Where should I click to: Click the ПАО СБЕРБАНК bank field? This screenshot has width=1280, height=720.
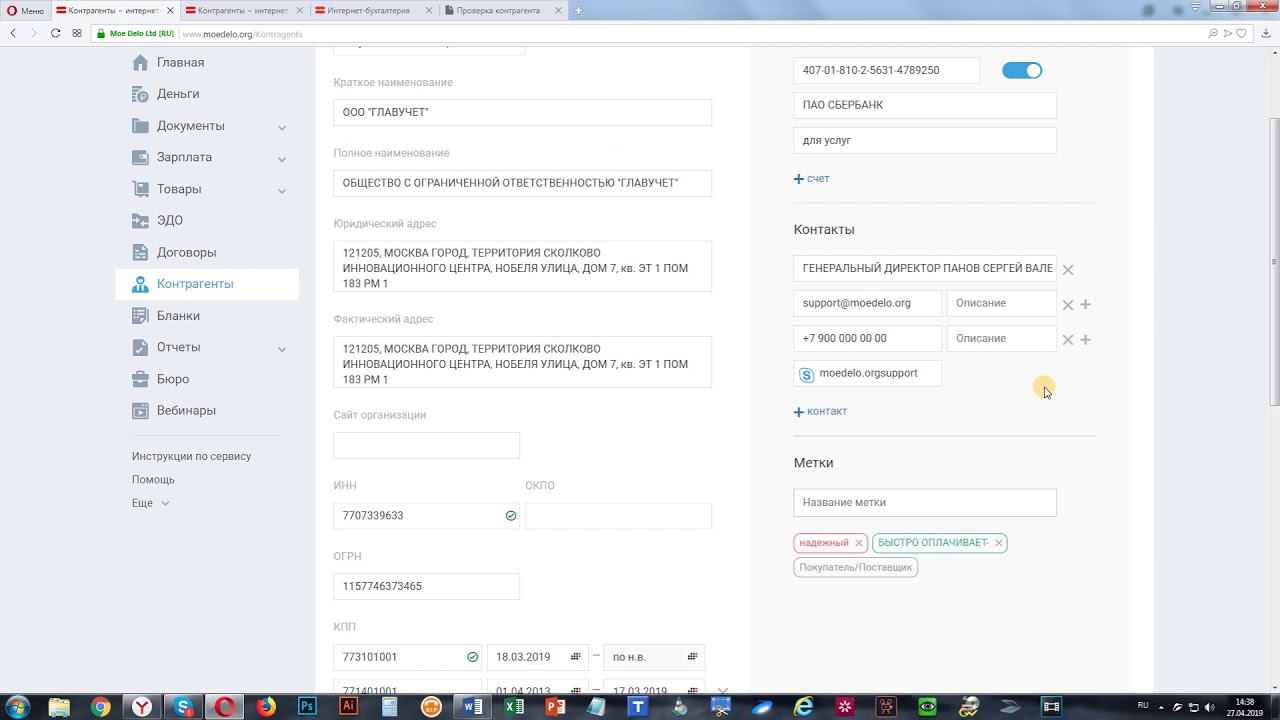(925, 105)
